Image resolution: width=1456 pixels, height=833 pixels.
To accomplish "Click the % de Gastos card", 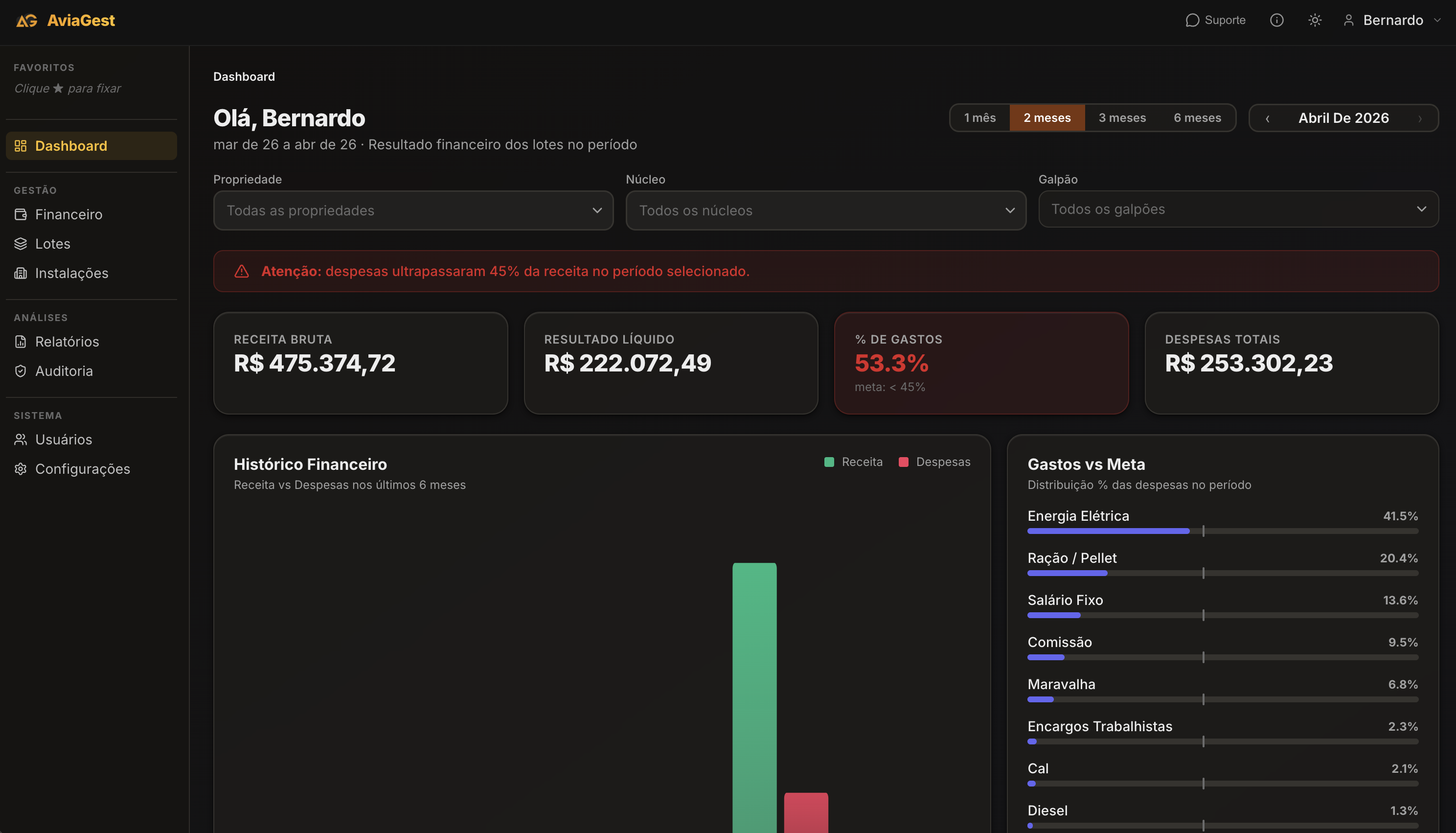I will (981, 363).
